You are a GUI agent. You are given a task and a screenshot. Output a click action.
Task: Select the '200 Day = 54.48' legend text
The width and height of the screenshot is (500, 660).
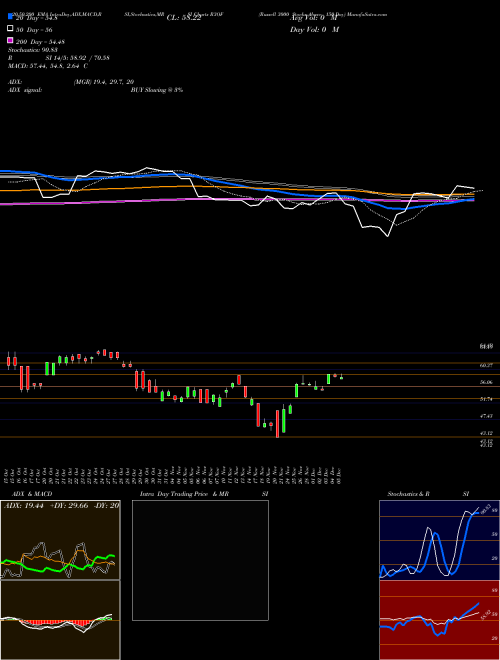point(40,42)
